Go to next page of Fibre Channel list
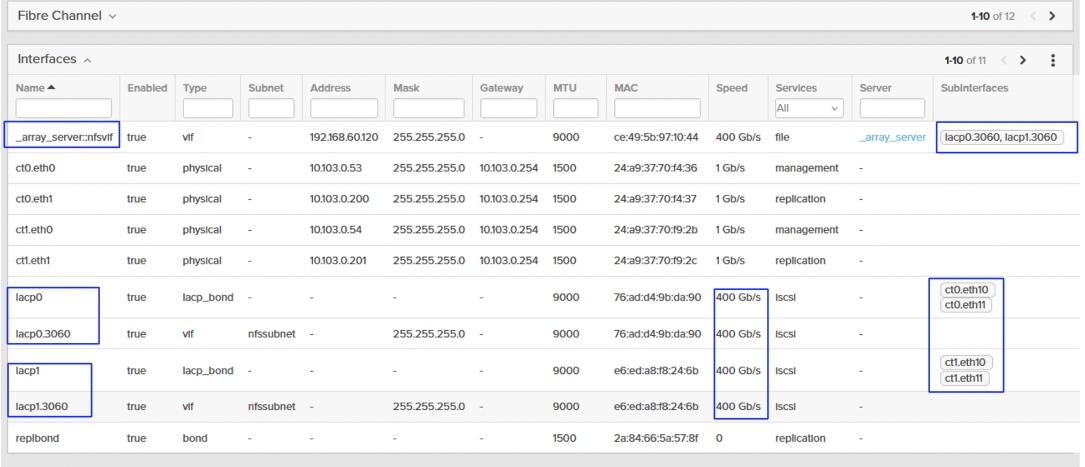Image resolution: width=1085 pixels, height=467 pixels. tap(1052, 16)
